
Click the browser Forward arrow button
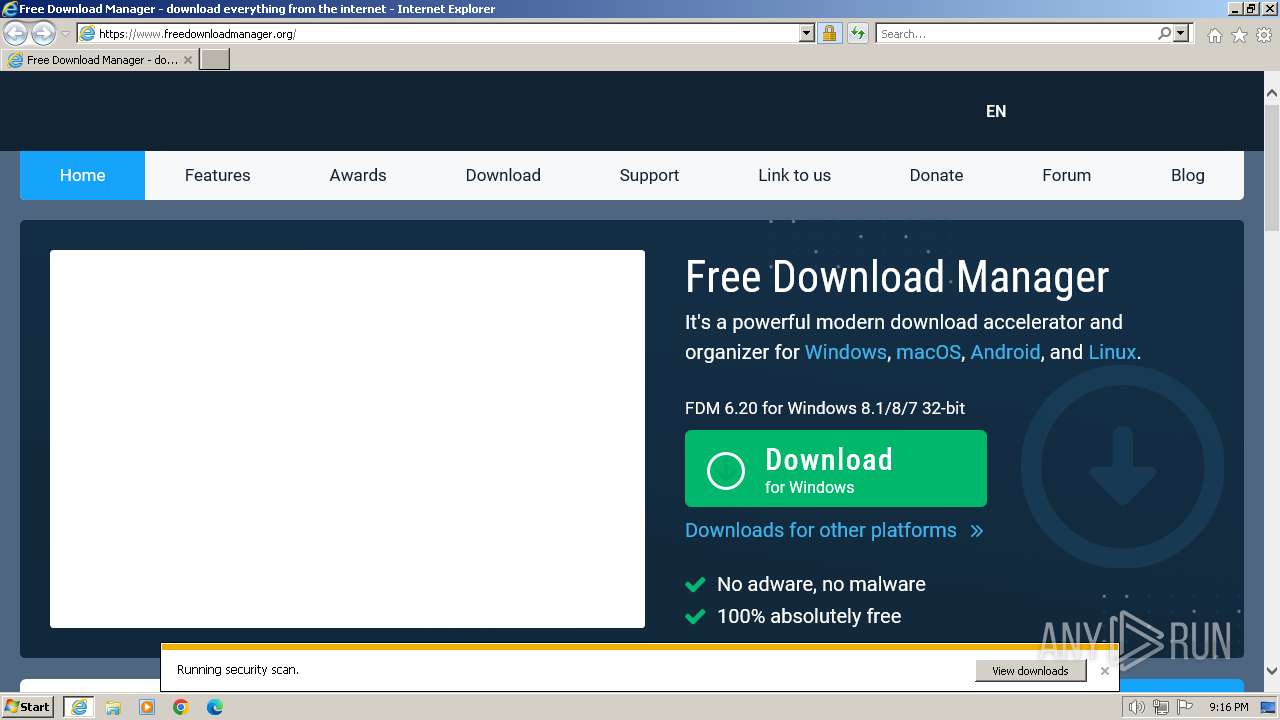(43, 33)
